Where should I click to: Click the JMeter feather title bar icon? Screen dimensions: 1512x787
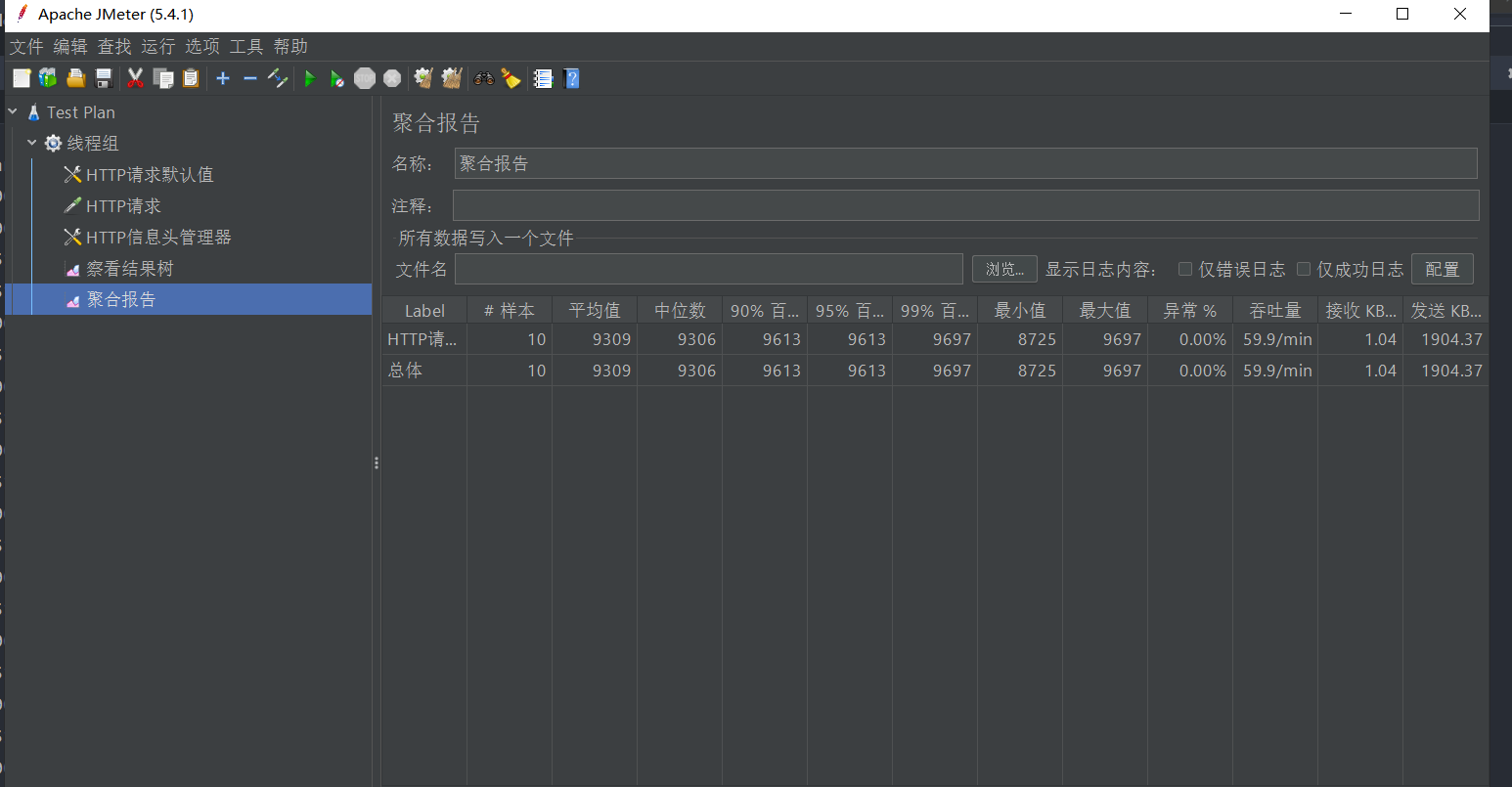tap(22, 14)
